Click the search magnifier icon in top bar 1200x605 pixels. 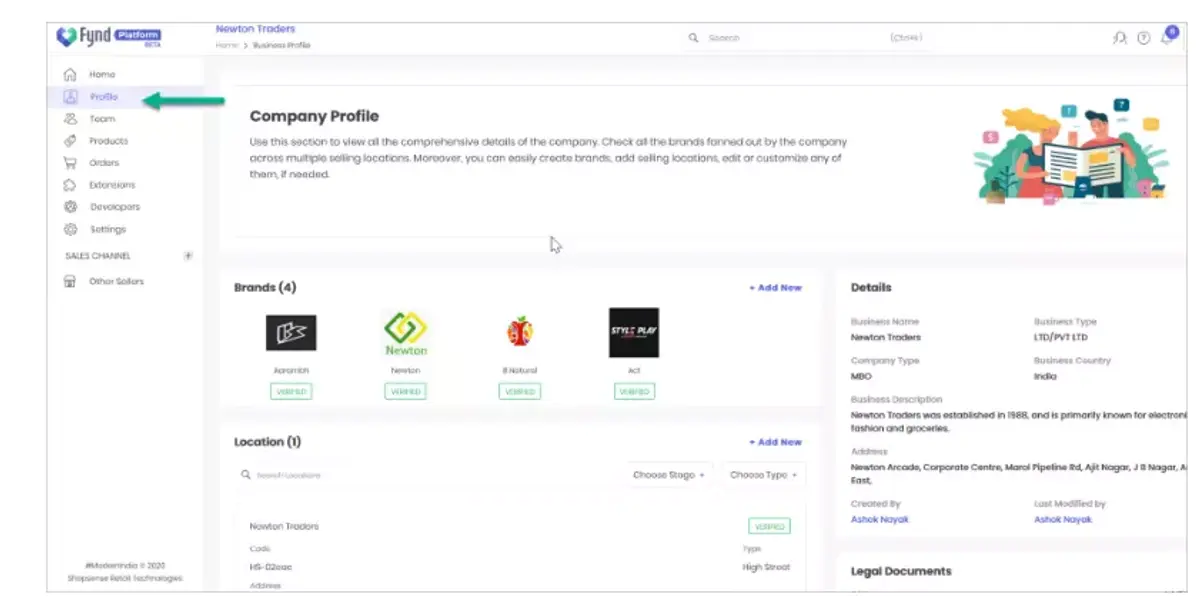click(x=693, y=38)
